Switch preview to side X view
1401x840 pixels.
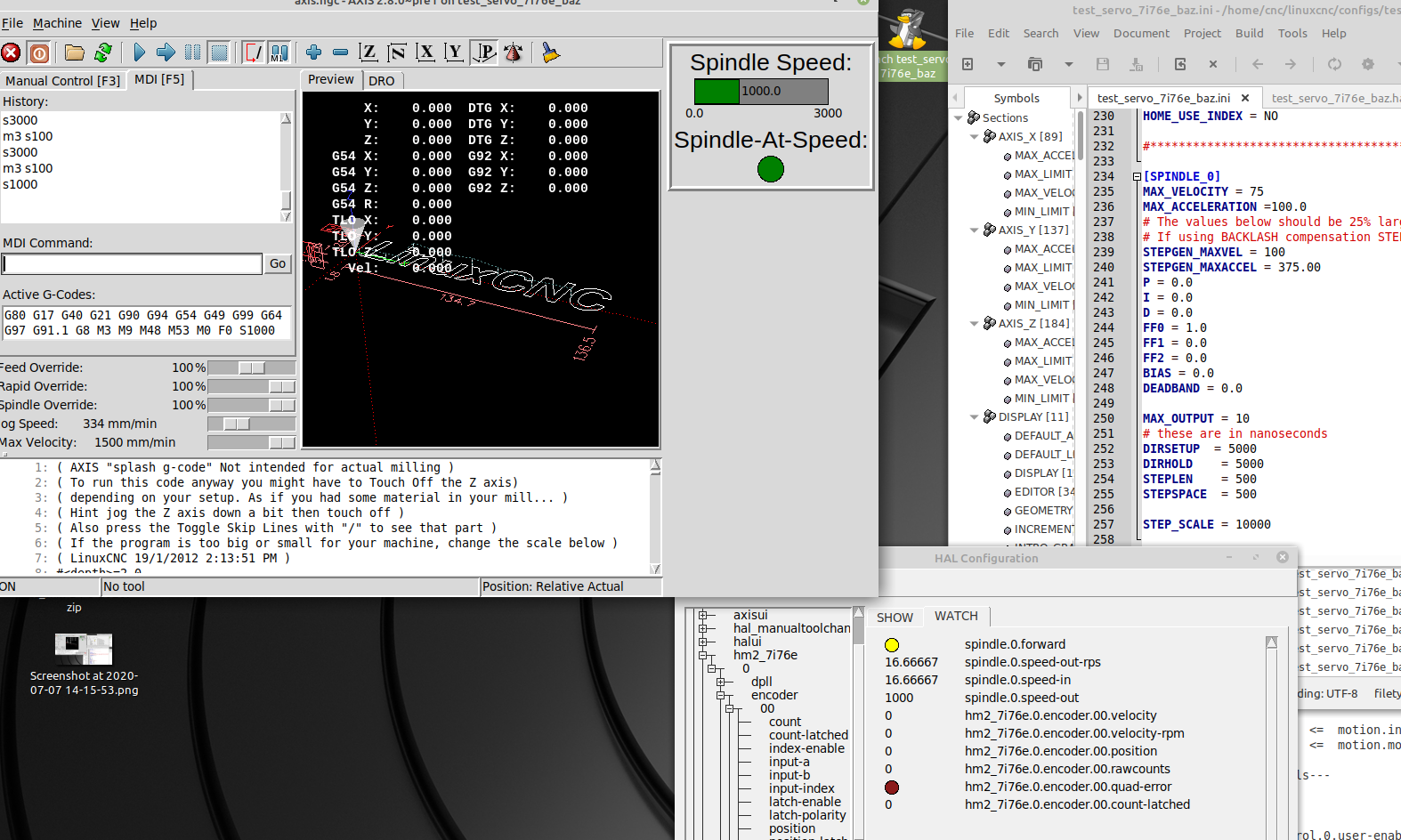coord(425,53)
